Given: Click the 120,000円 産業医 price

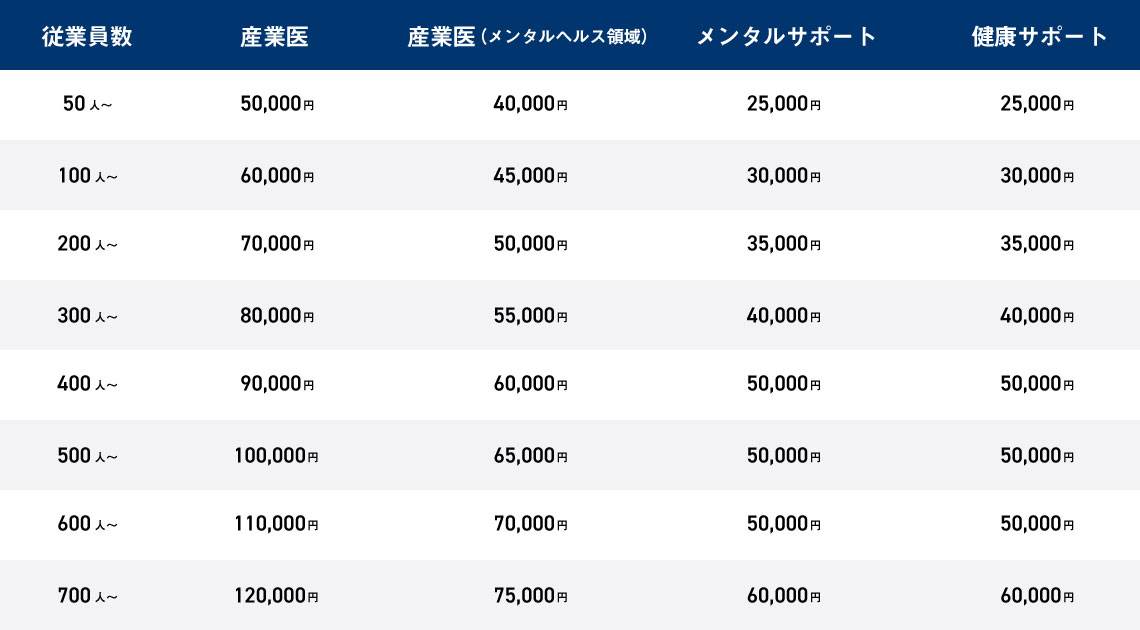Looking at the screenshot, I should (276, 596).
